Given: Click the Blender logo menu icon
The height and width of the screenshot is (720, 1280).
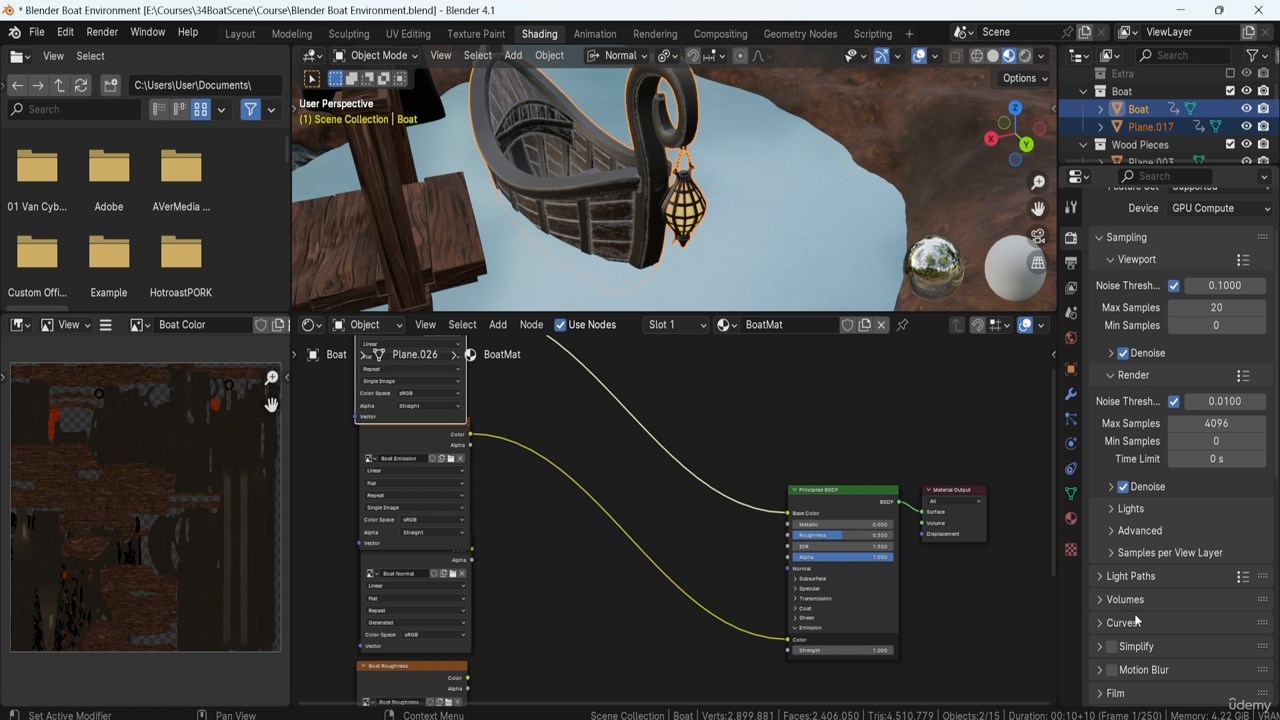Looking at the screenshot, I should [14, 33].
